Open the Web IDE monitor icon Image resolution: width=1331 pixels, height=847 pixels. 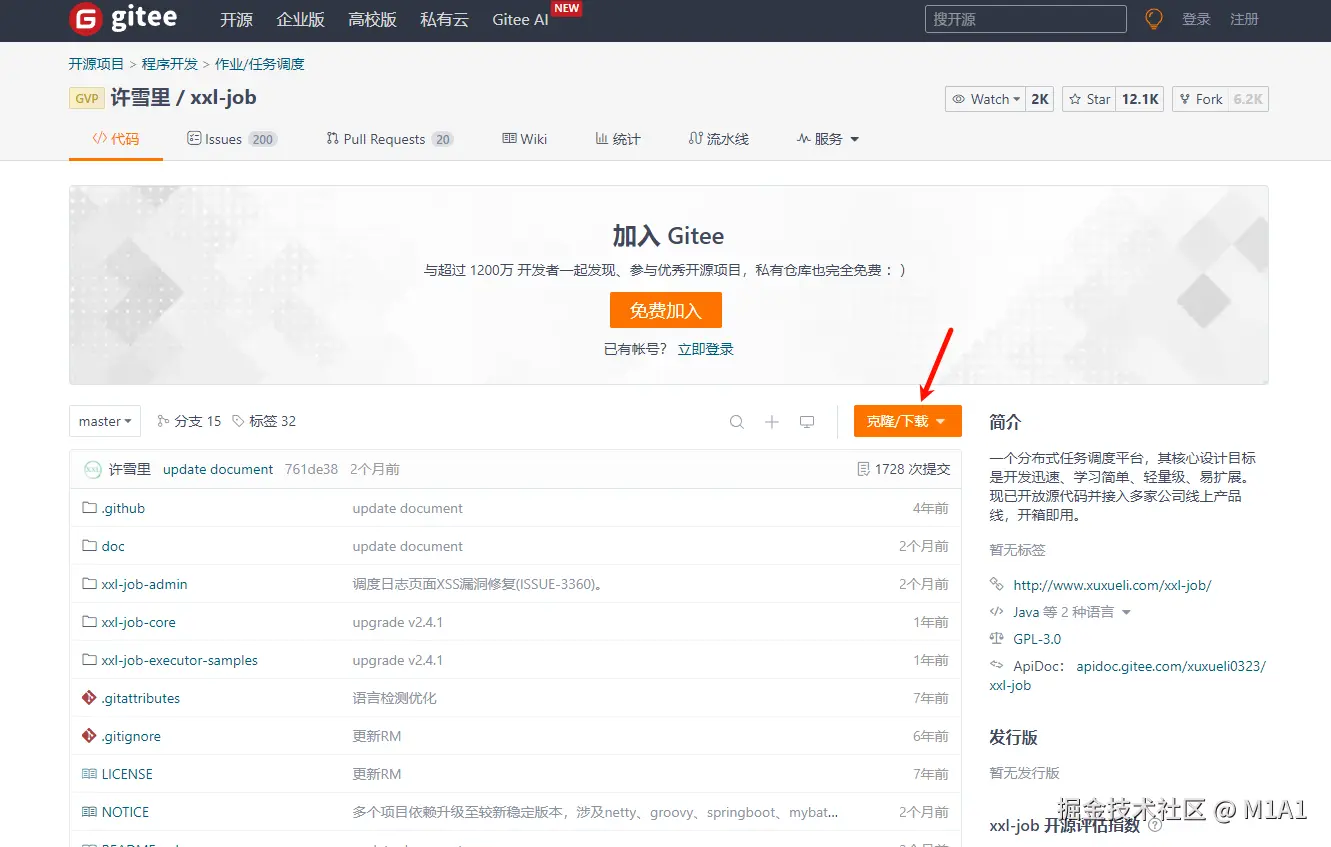(807, 422)
